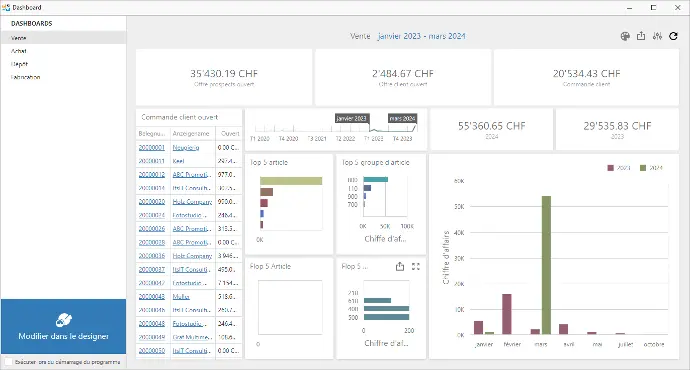Open order link 20000020
The width and height of the screenshot is (690, 370).
[152, 201]
